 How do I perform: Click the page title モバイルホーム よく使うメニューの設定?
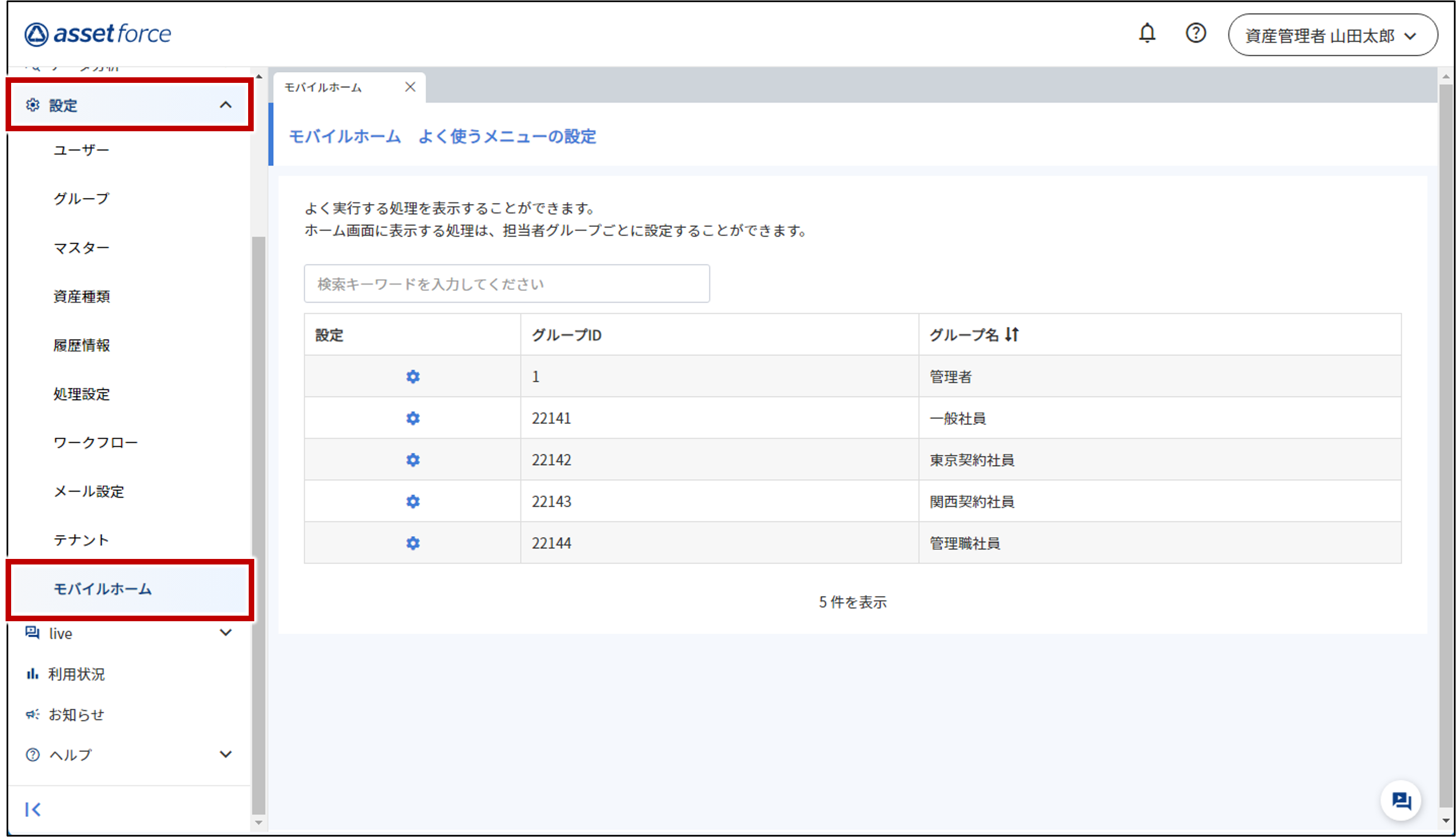442,136
